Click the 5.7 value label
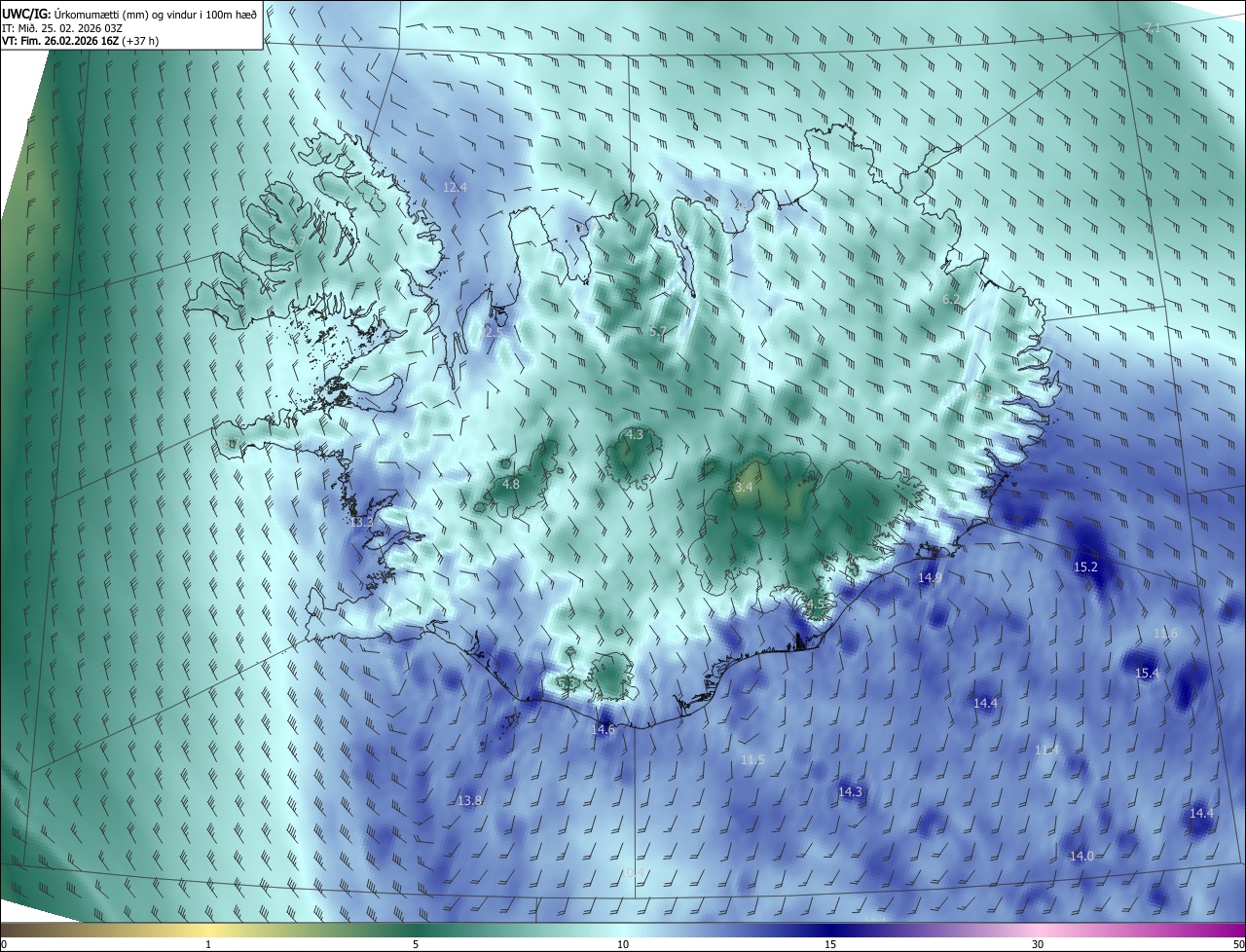Viewport: 1246px width, 952px height. [x=658, y=332]
